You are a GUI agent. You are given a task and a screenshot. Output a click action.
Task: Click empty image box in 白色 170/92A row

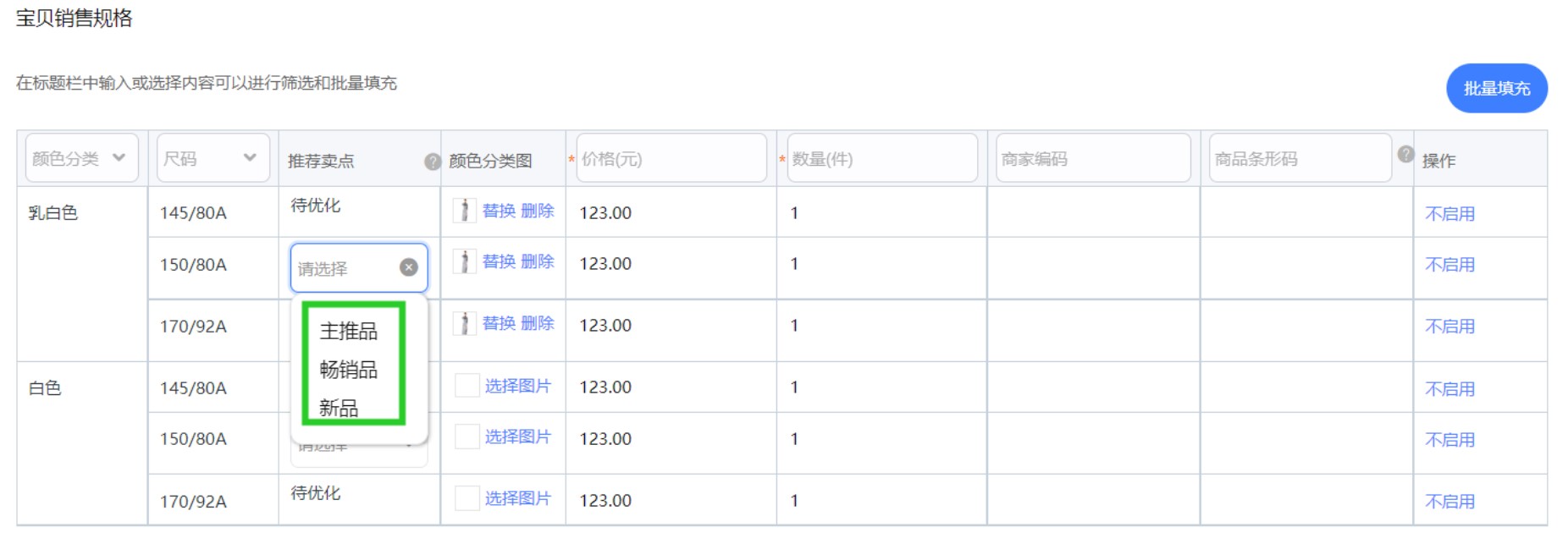click(x=467, y=498)
